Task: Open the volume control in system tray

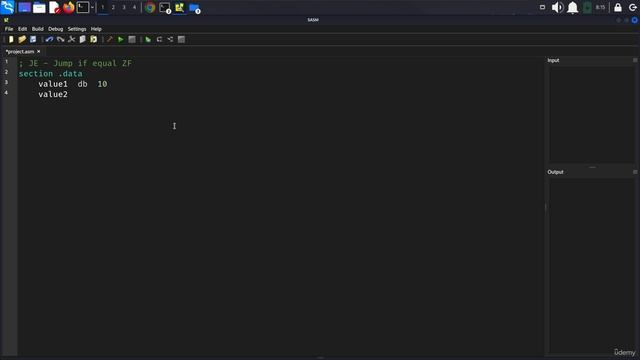Action: [557, 7]
